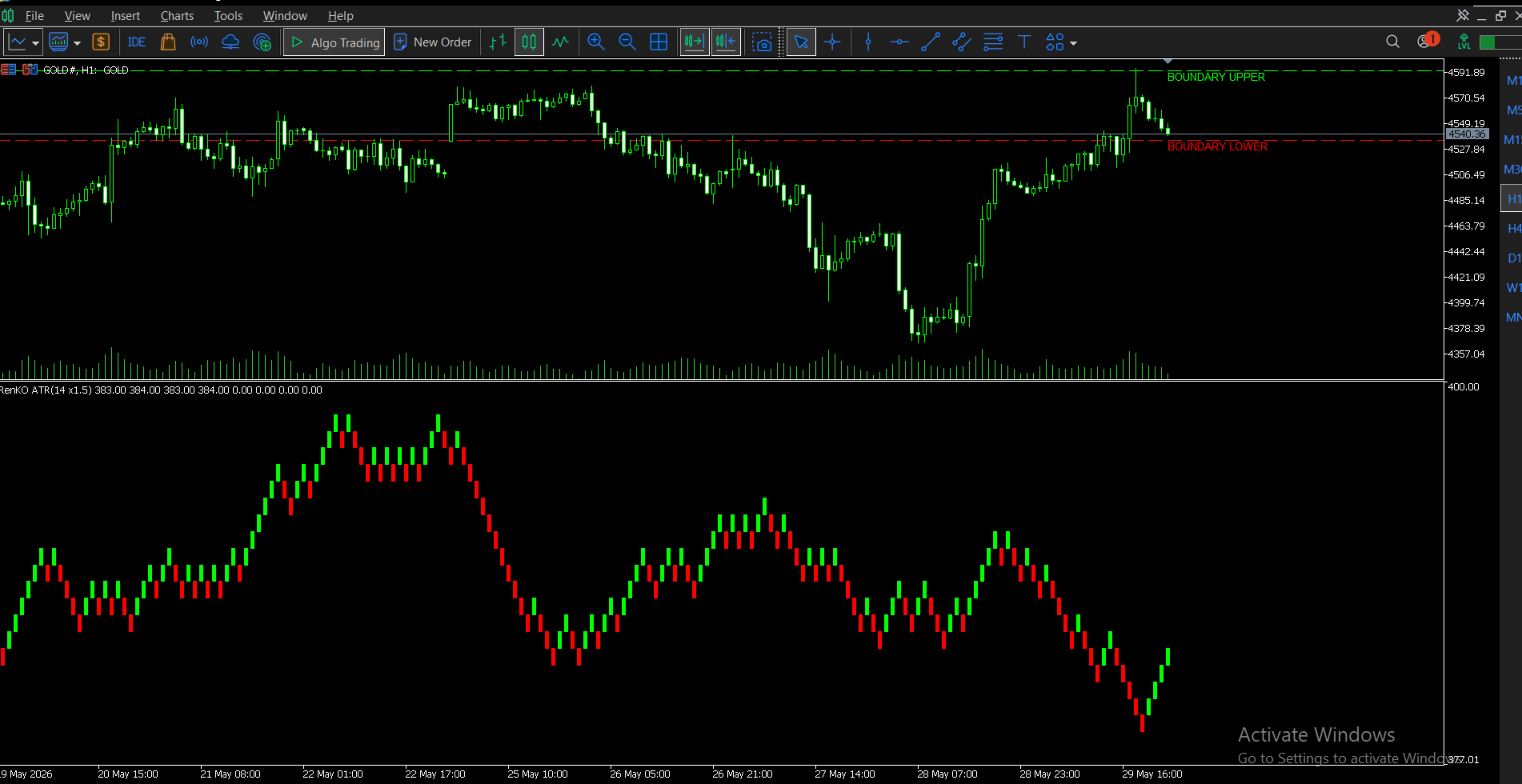1522x784 pixels.
Task: Switch chart to bar chart style
Action: tap(498, 42)
